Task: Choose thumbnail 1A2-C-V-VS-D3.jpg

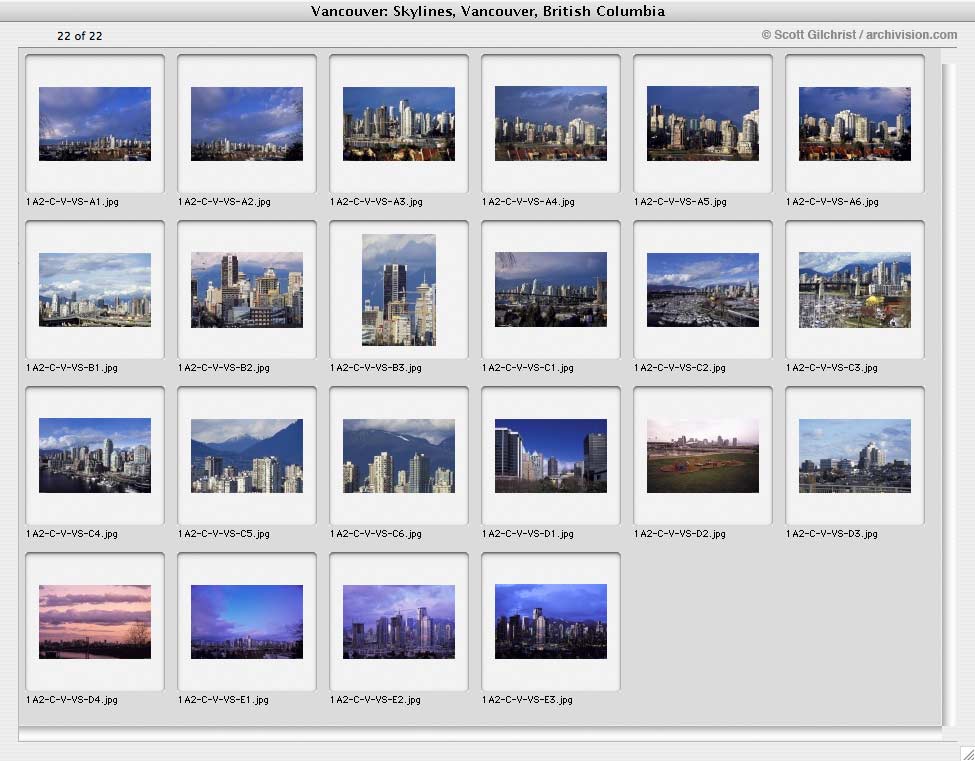Action: pyautogui.click(x=855, y=456)
